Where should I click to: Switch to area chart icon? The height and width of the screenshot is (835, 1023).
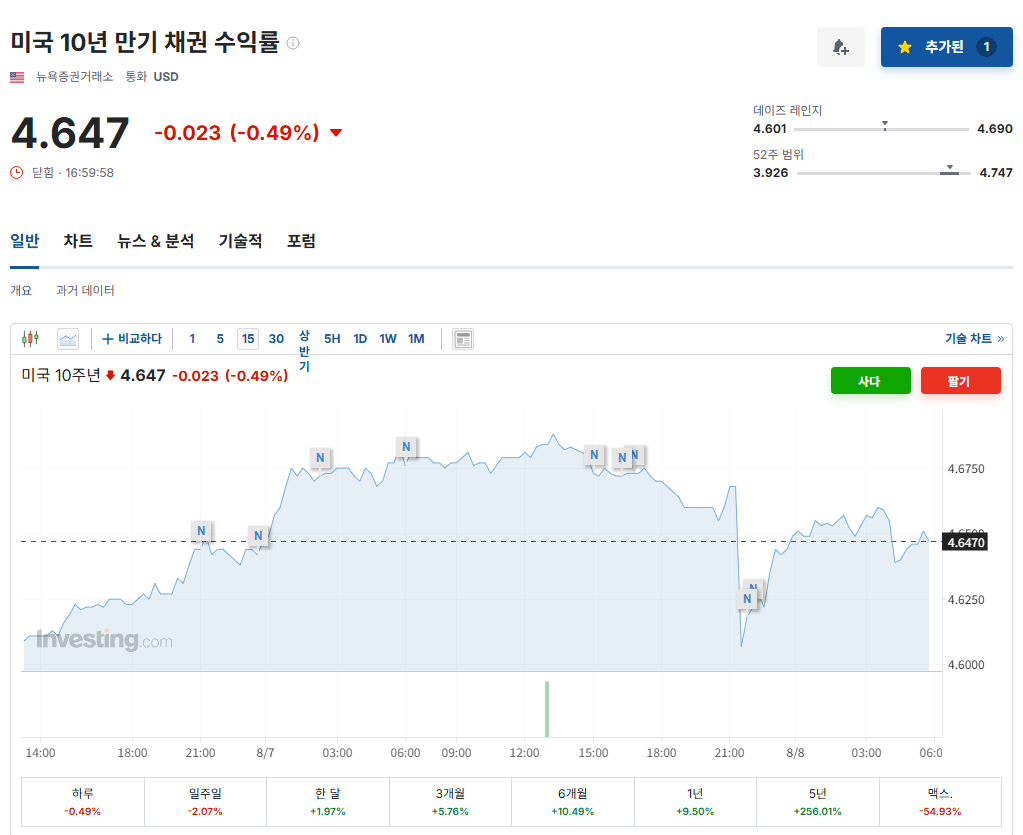tap(68, 339)
